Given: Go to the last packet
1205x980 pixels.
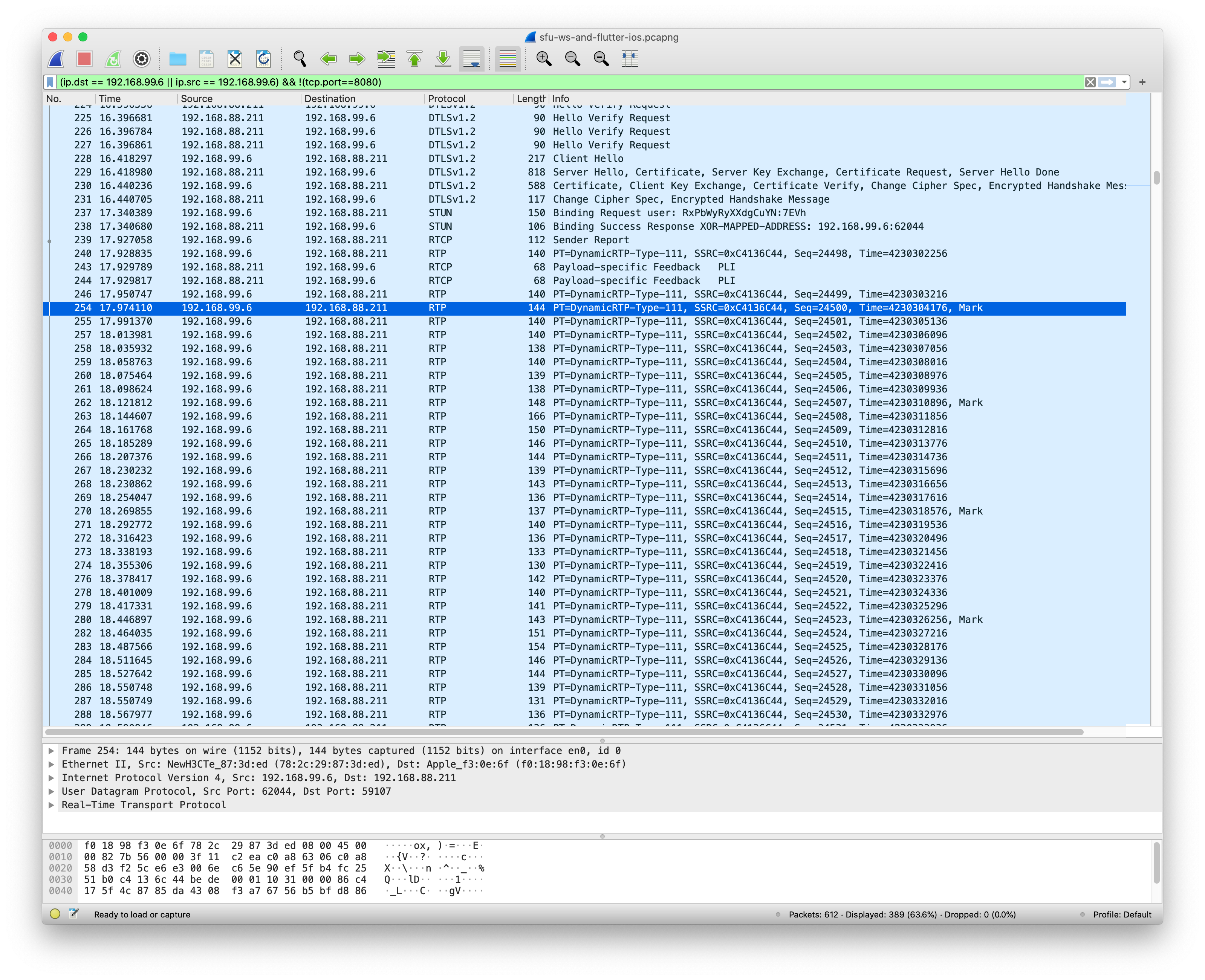Looking at the screenshot, I should [x=443, y=59].
